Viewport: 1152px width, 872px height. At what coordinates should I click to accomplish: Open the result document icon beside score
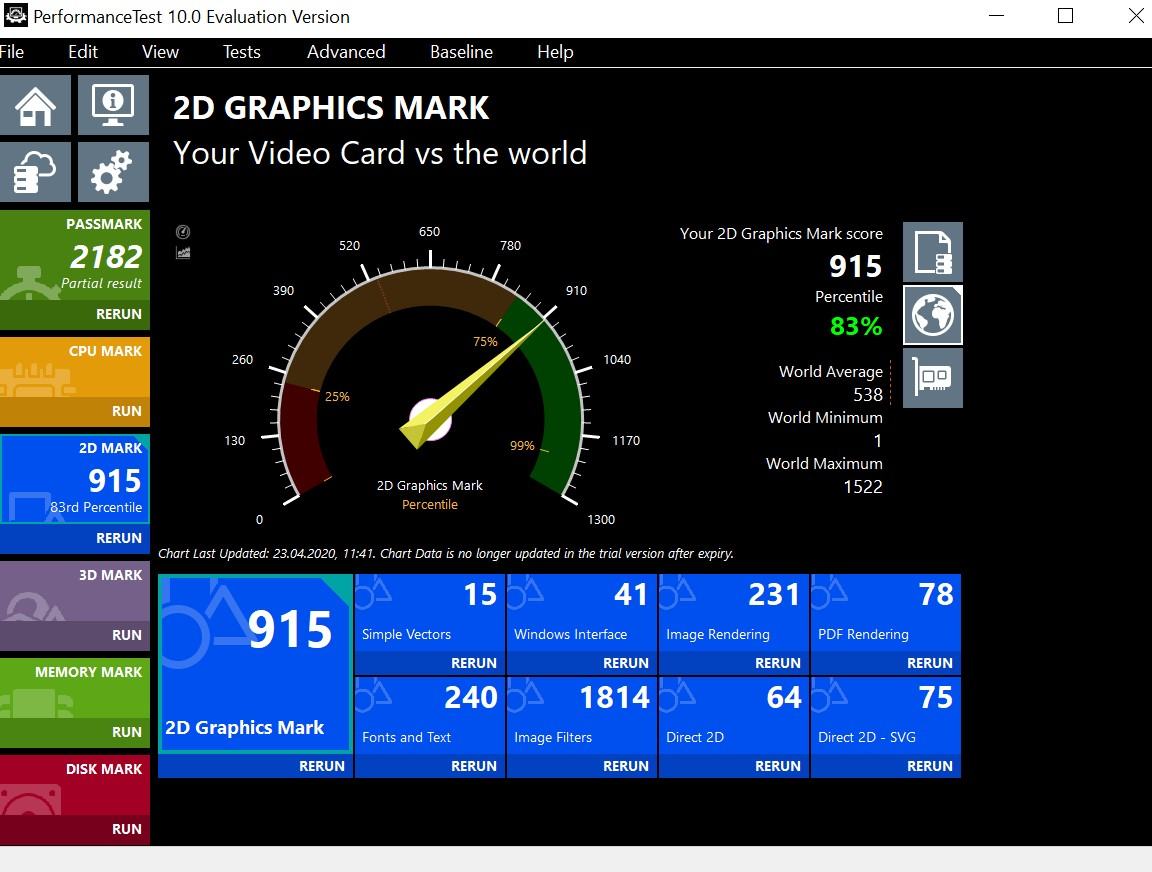coord(932,252)
